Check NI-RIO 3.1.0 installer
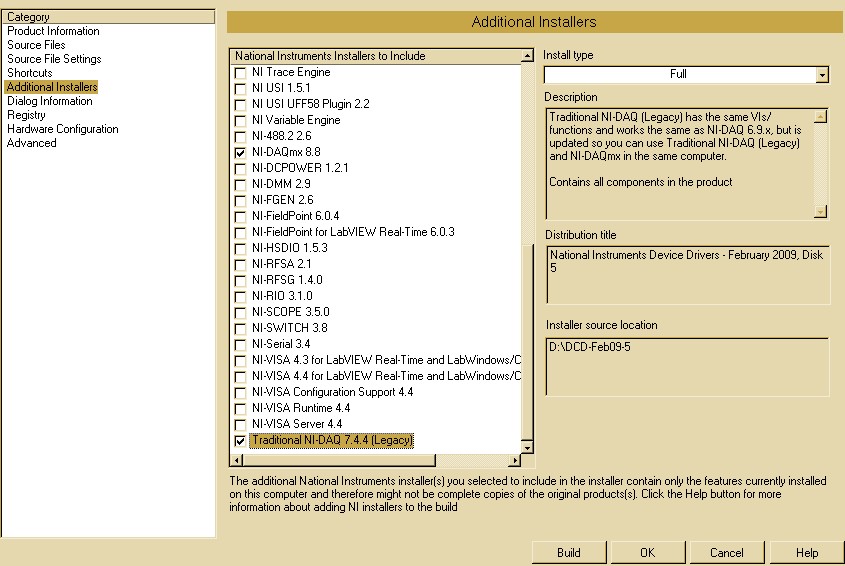 pyautogui.click(x=240, y=296)
